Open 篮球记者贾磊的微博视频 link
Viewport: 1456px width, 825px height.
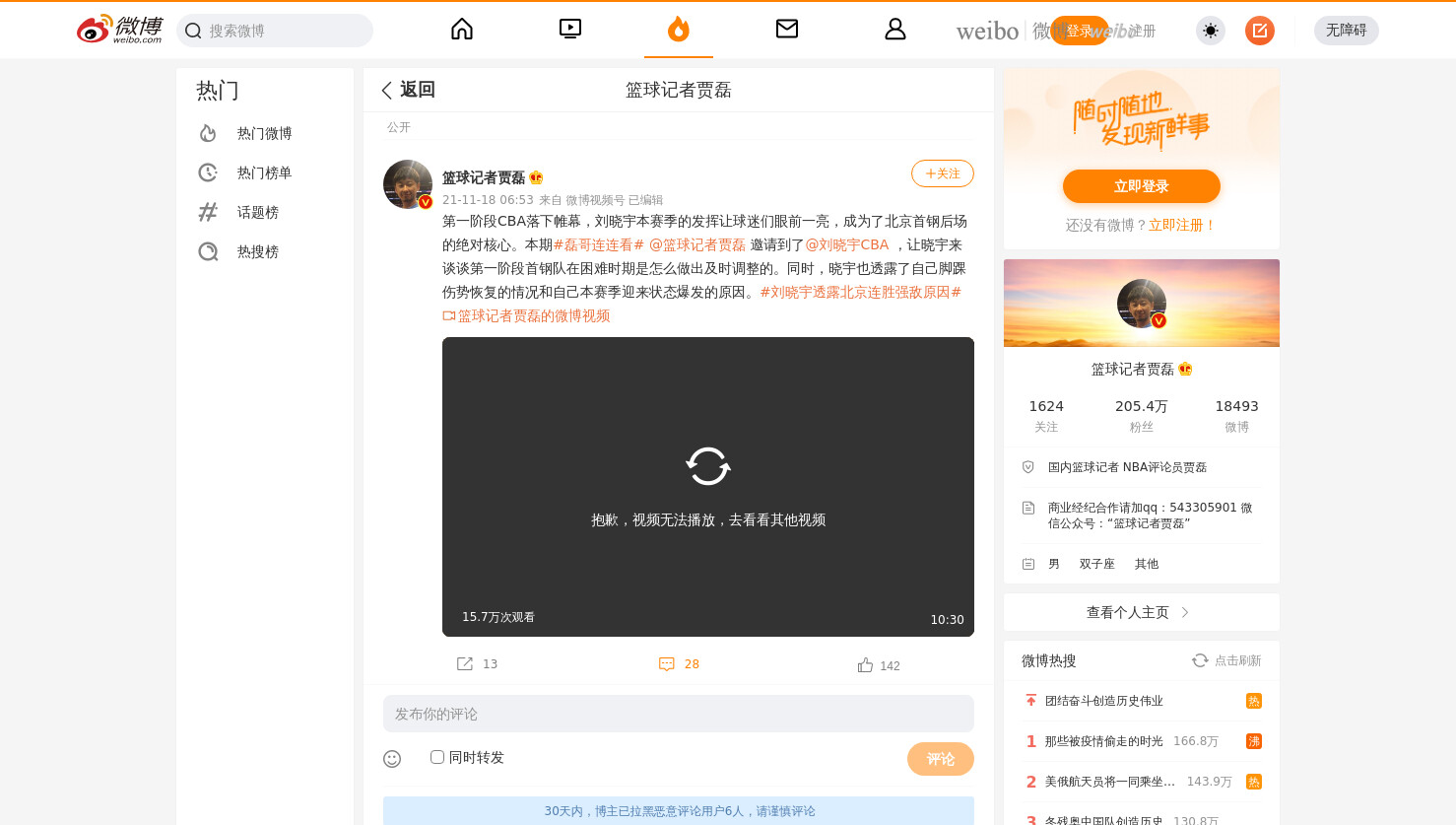click(526, 315)
